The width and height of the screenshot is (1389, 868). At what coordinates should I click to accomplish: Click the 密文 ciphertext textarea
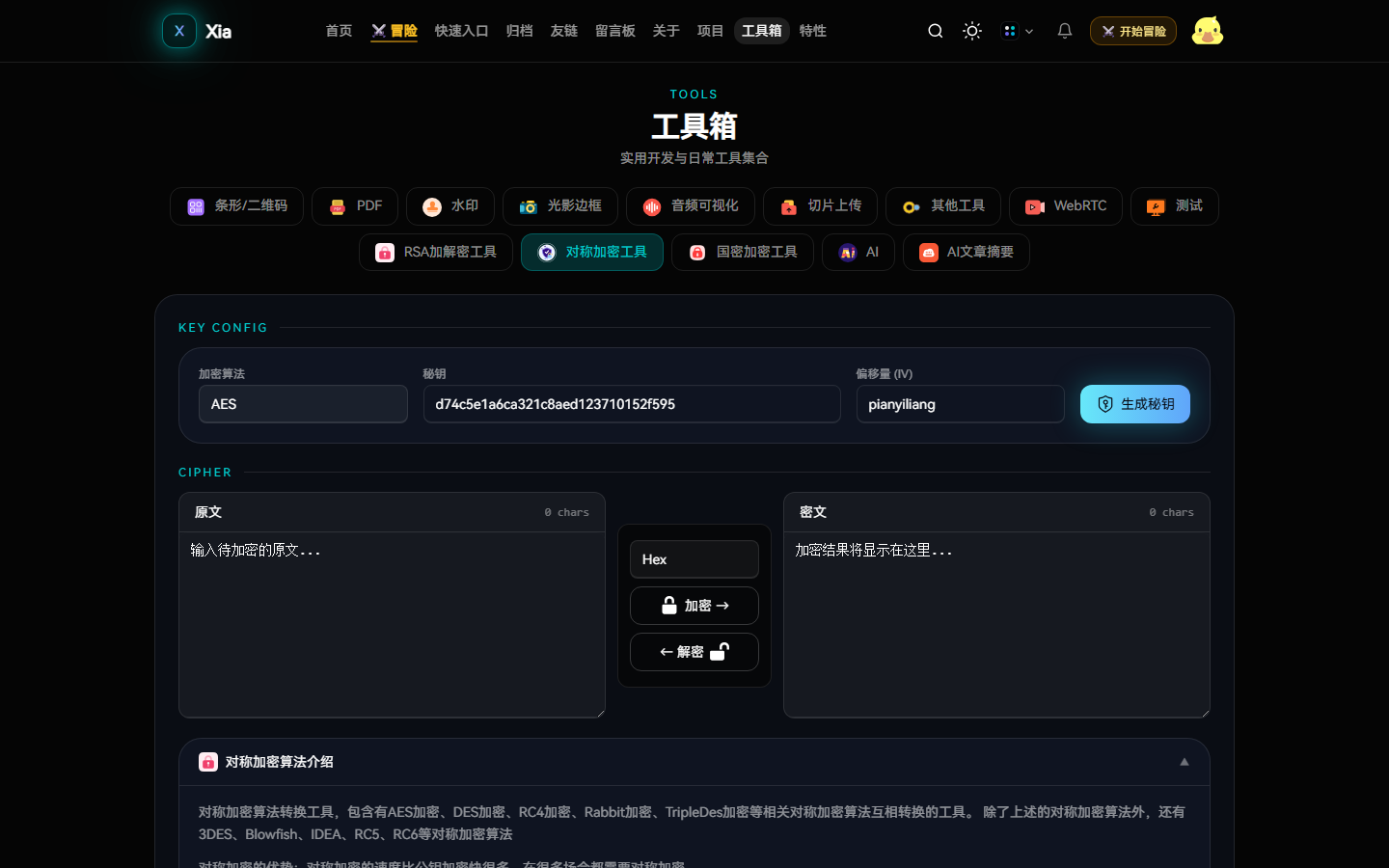(996, 624)
